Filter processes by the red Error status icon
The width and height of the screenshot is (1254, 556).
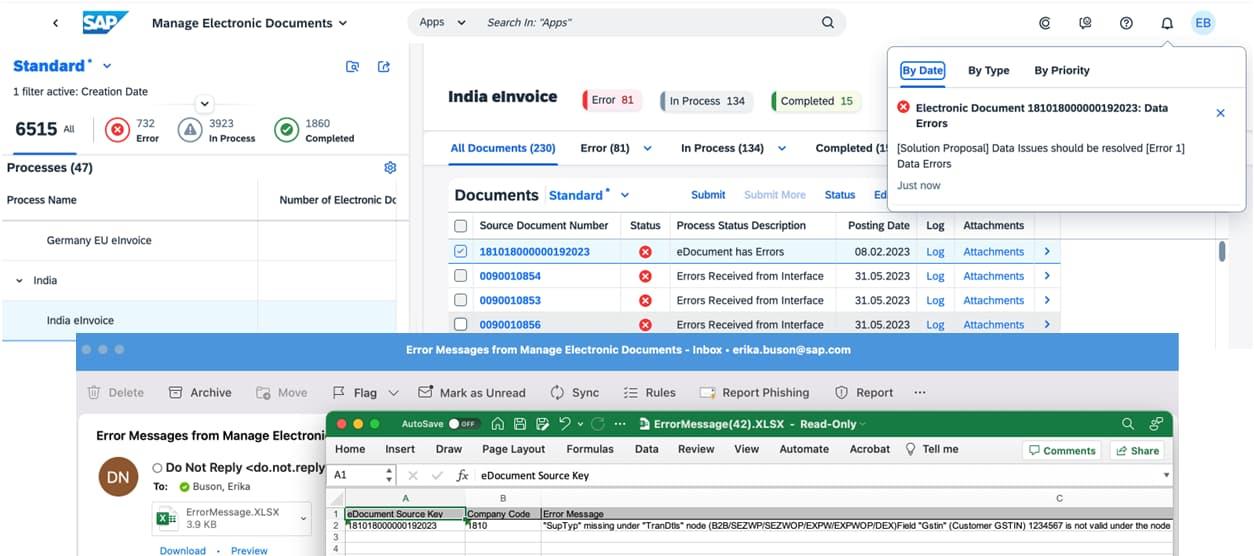pyautogui.click(x=118, y=130)
